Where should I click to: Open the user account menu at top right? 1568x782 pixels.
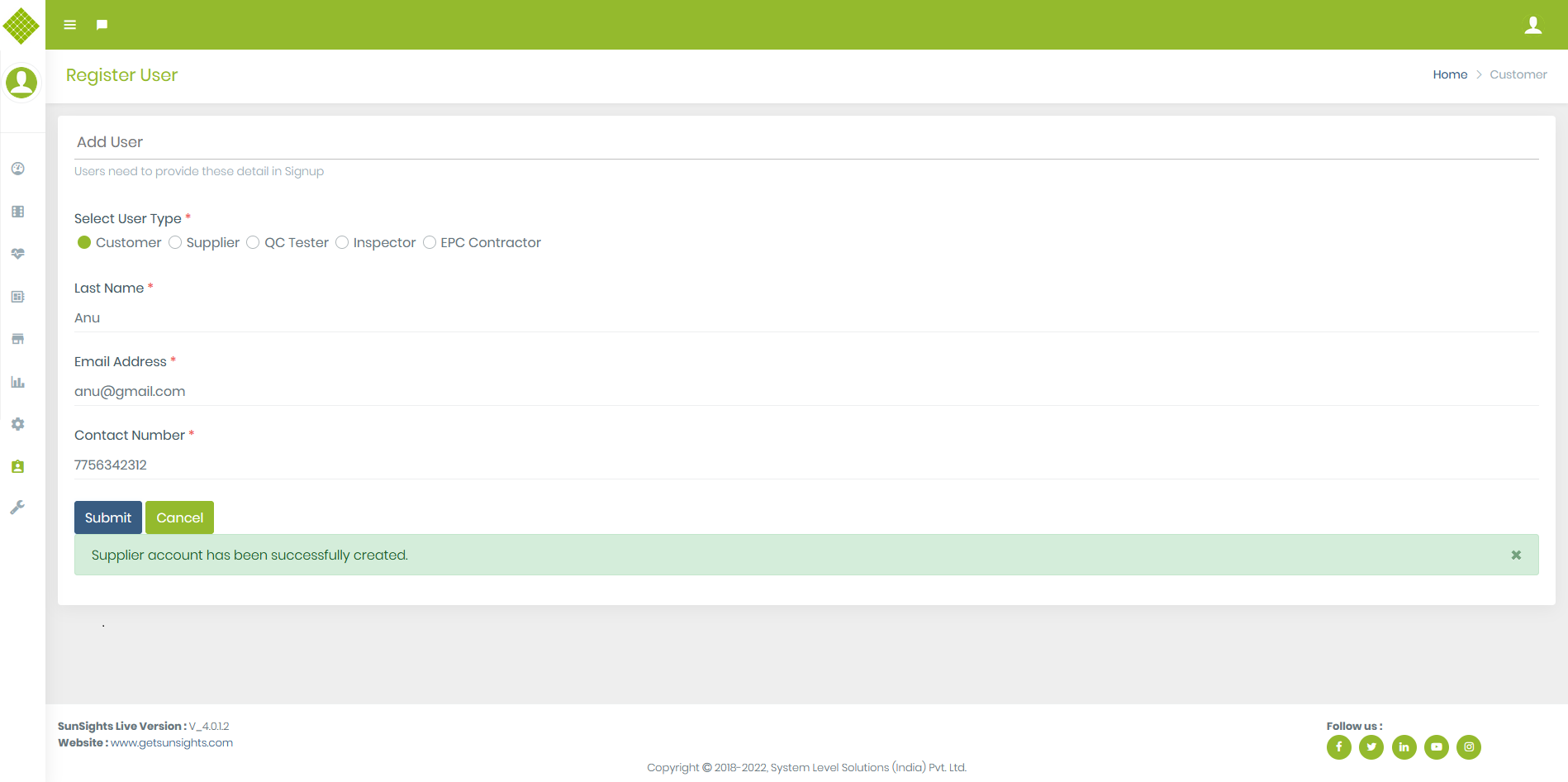(1533, 26)
